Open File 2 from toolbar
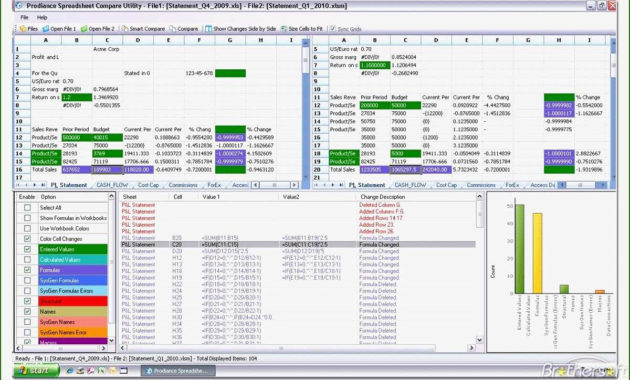This screenshot has width=630, height=380. click(x=98, y=29)
